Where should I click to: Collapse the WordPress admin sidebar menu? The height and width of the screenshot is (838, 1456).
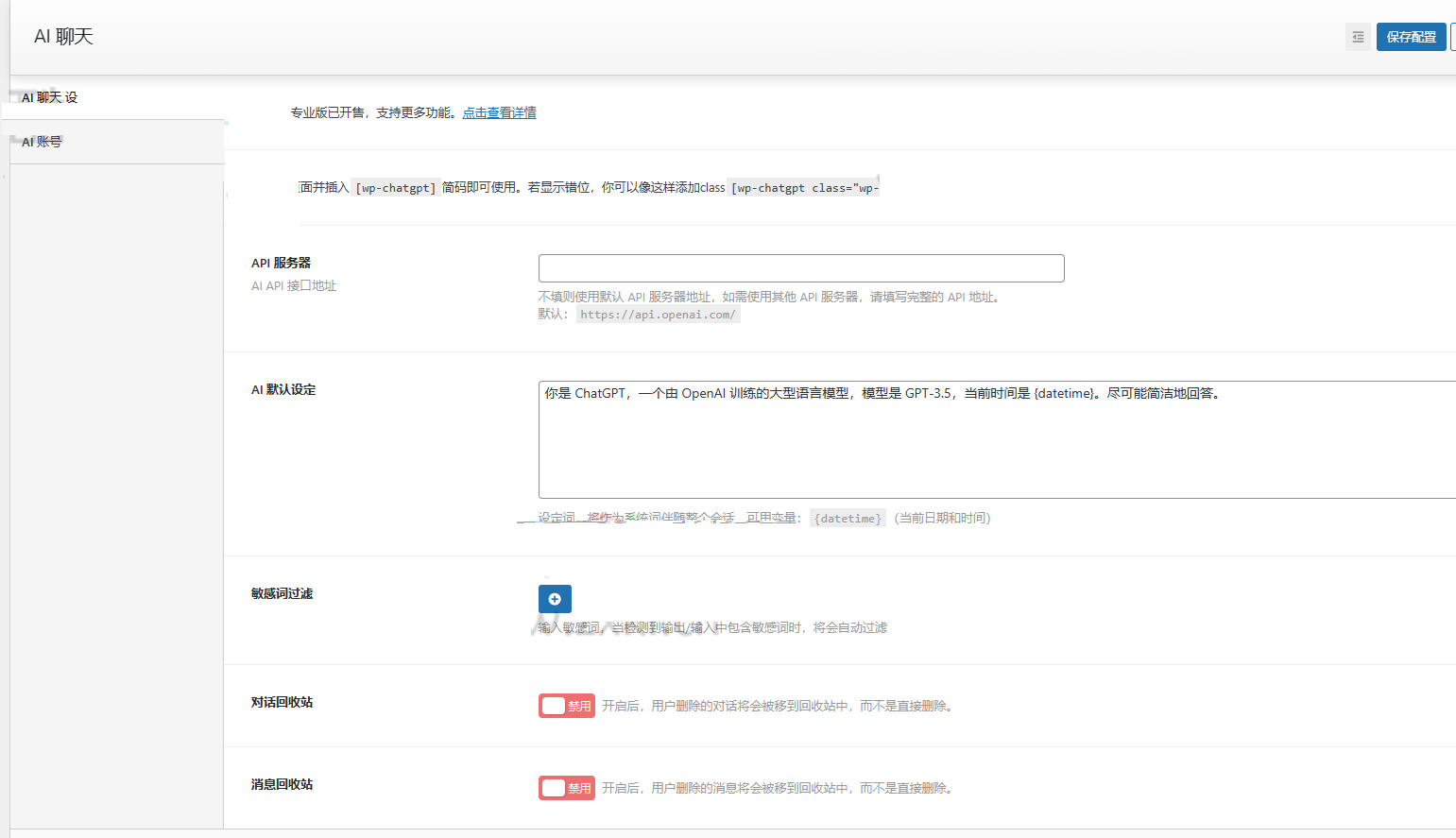pos(1358,36)
